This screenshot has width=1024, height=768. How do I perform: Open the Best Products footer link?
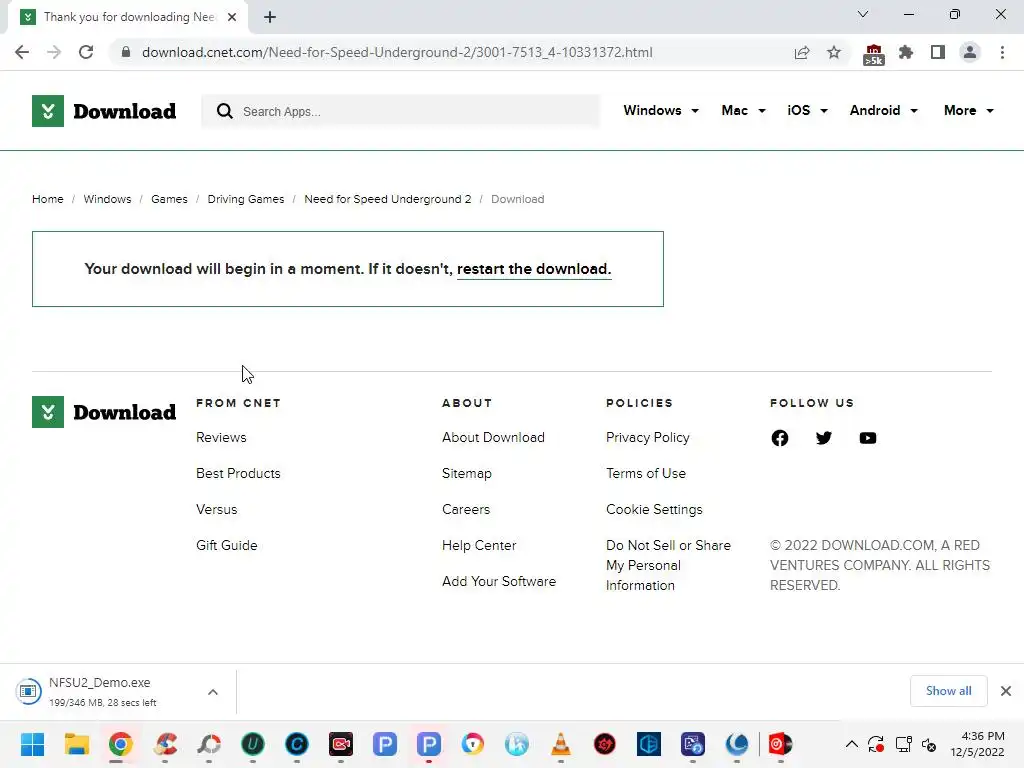(238, 473)
